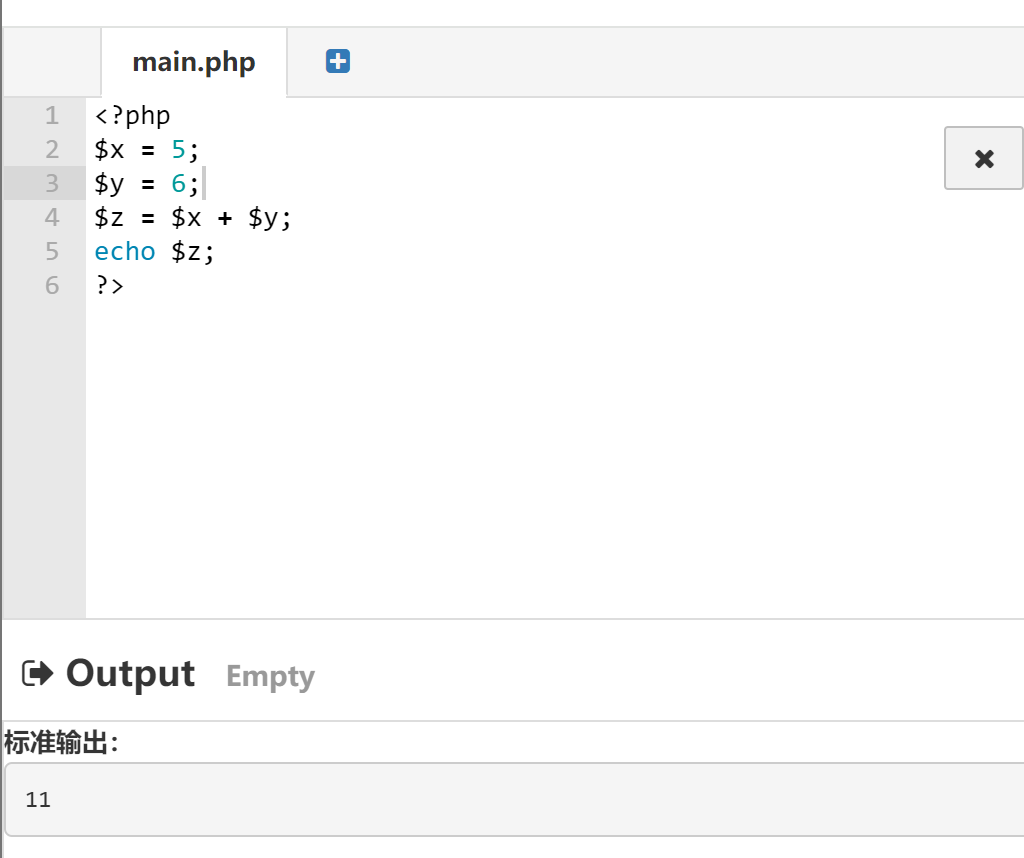
Task: Click the Output heading
Action: [x=131, y=673]
